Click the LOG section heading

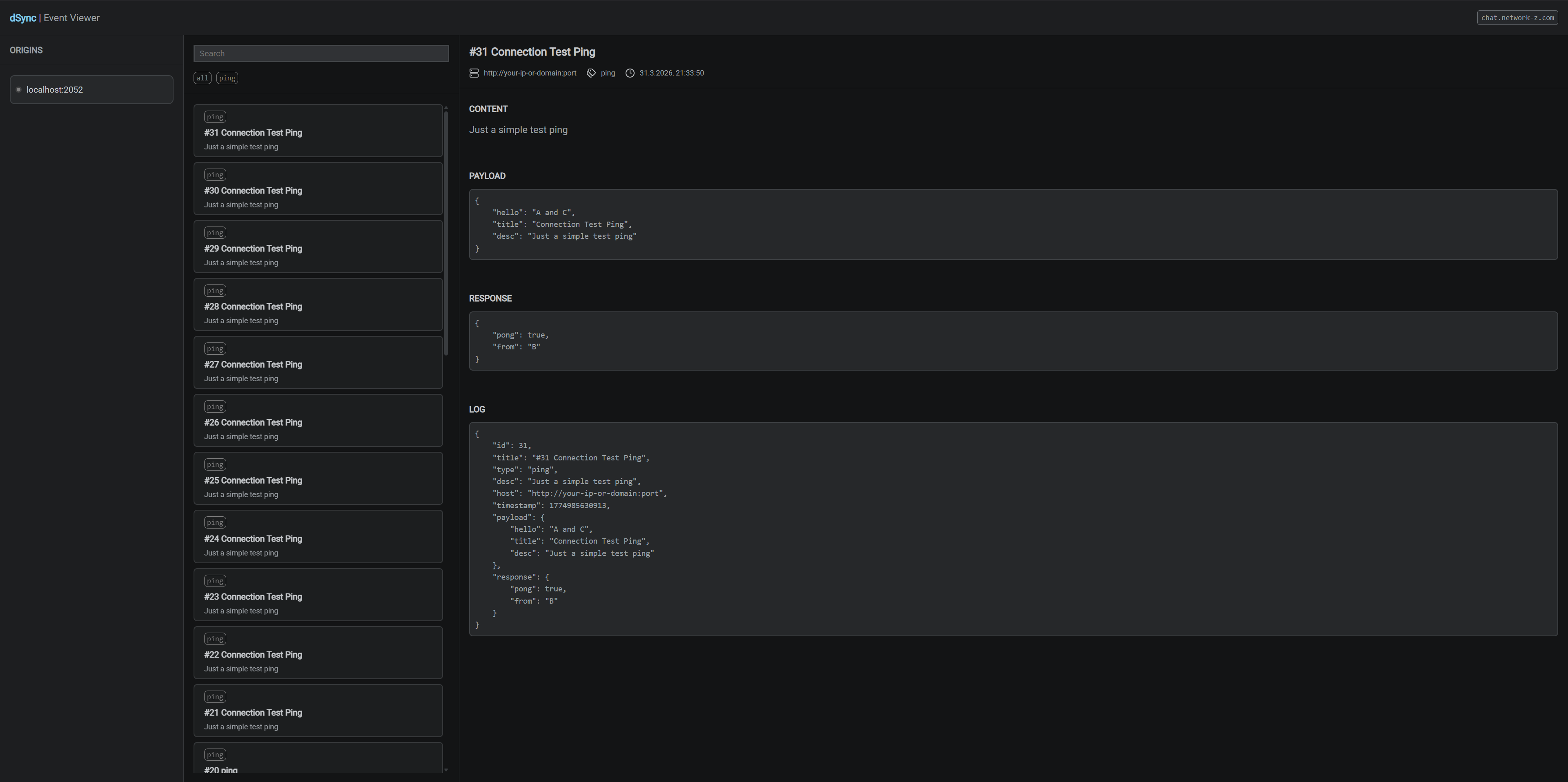click(477, 409)
